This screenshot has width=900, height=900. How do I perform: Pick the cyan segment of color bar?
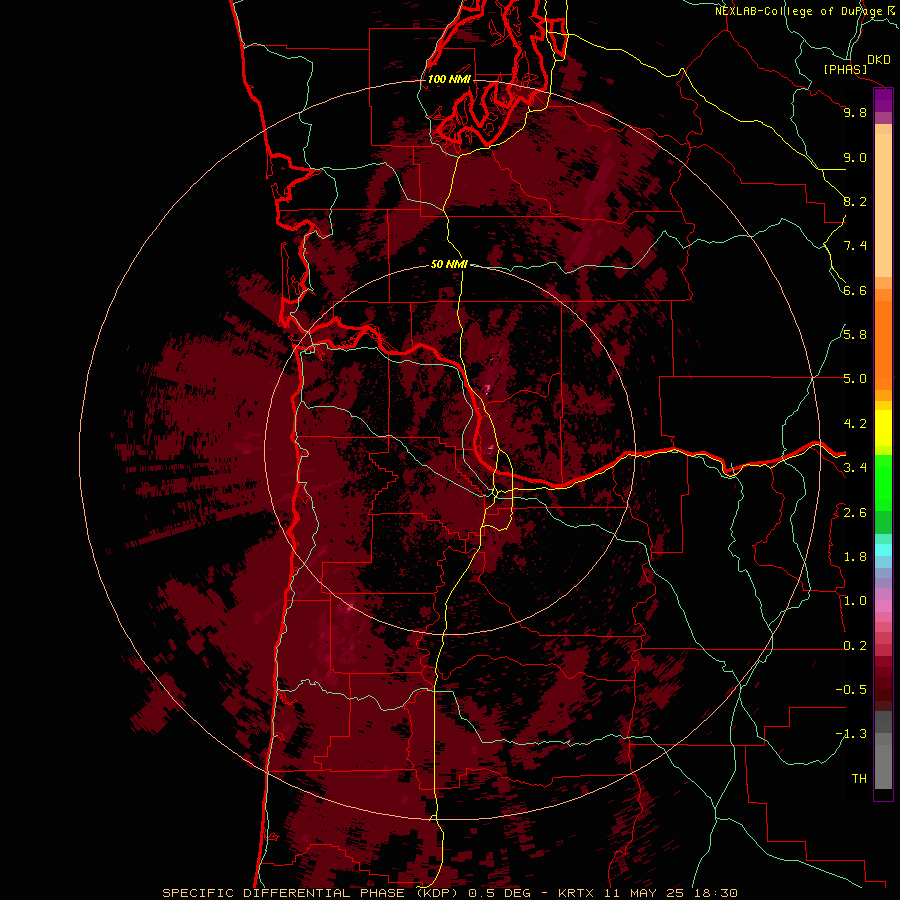pyautogui.click(x=883, y=550)
